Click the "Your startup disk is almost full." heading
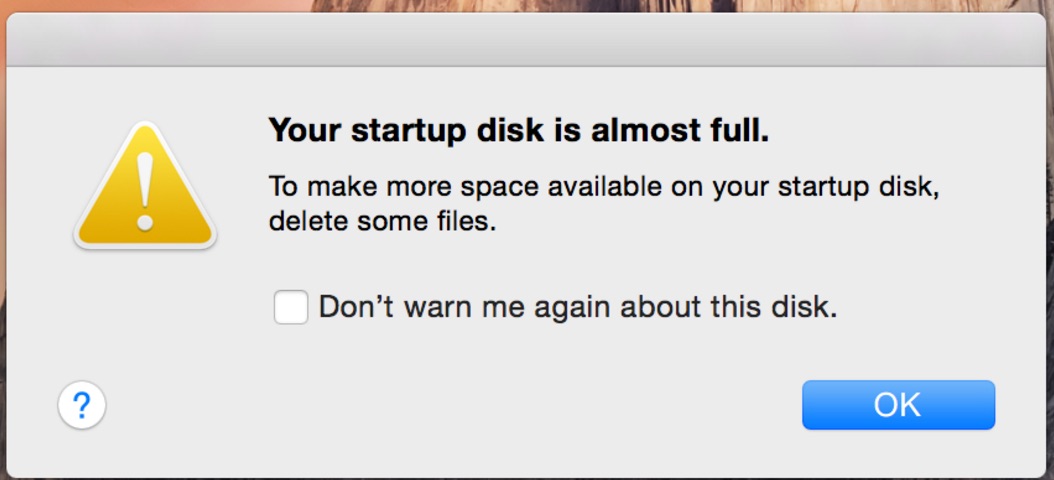The image size is (1054, 480). coord(518,130)
